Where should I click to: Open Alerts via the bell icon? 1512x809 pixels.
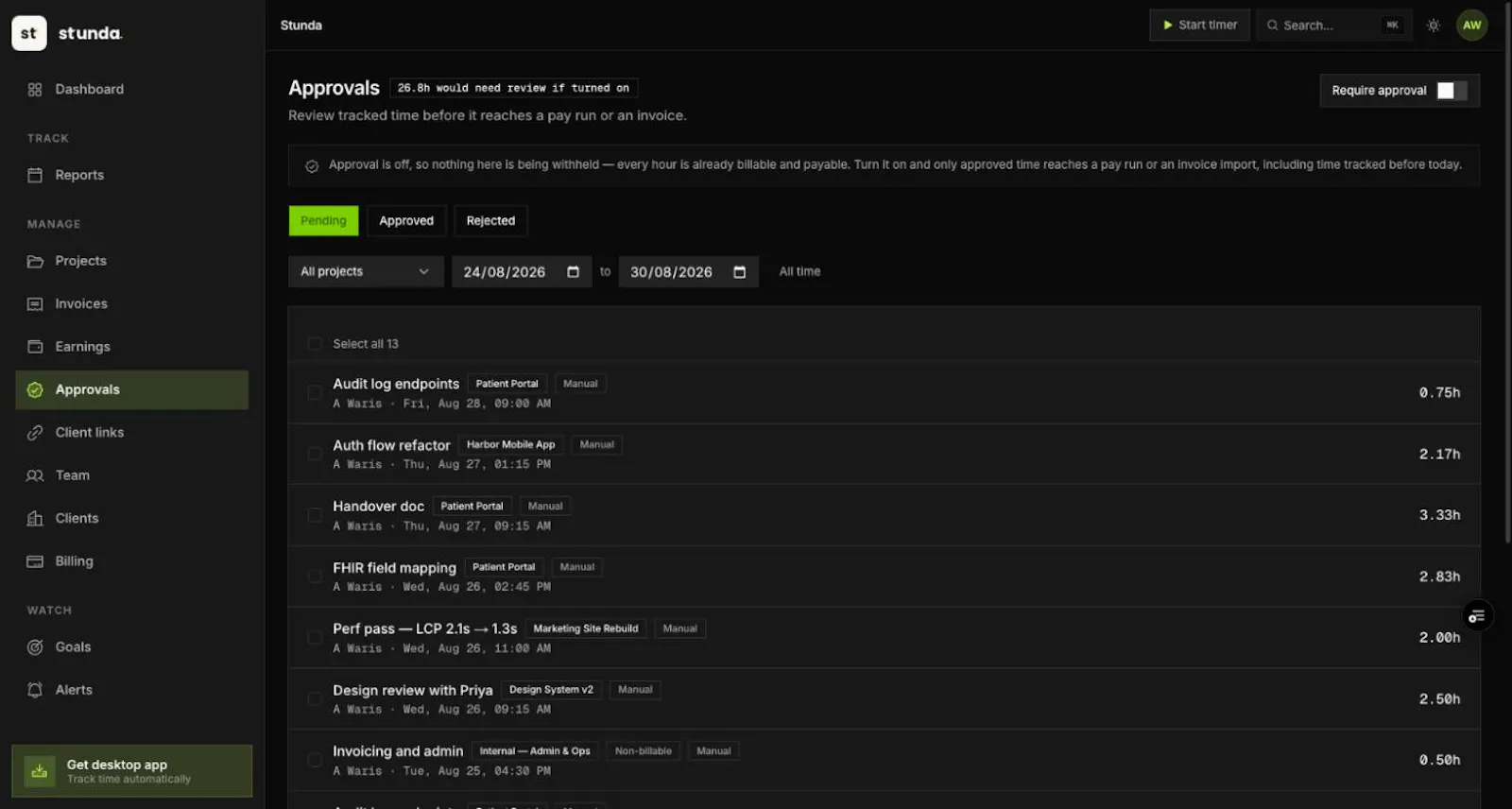tap(35, 690)
